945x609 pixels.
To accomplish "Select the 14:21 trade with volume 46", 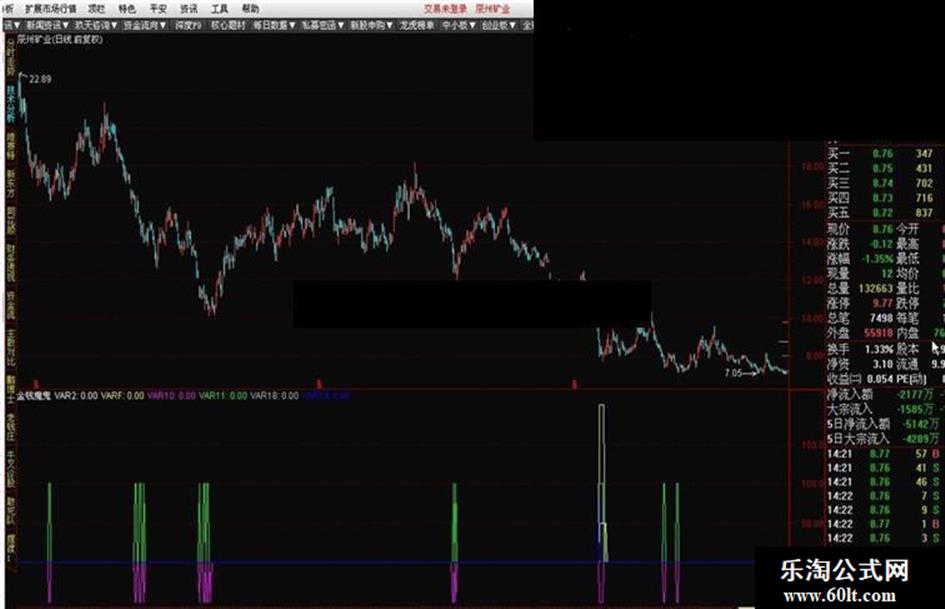I will coord(883,482).
